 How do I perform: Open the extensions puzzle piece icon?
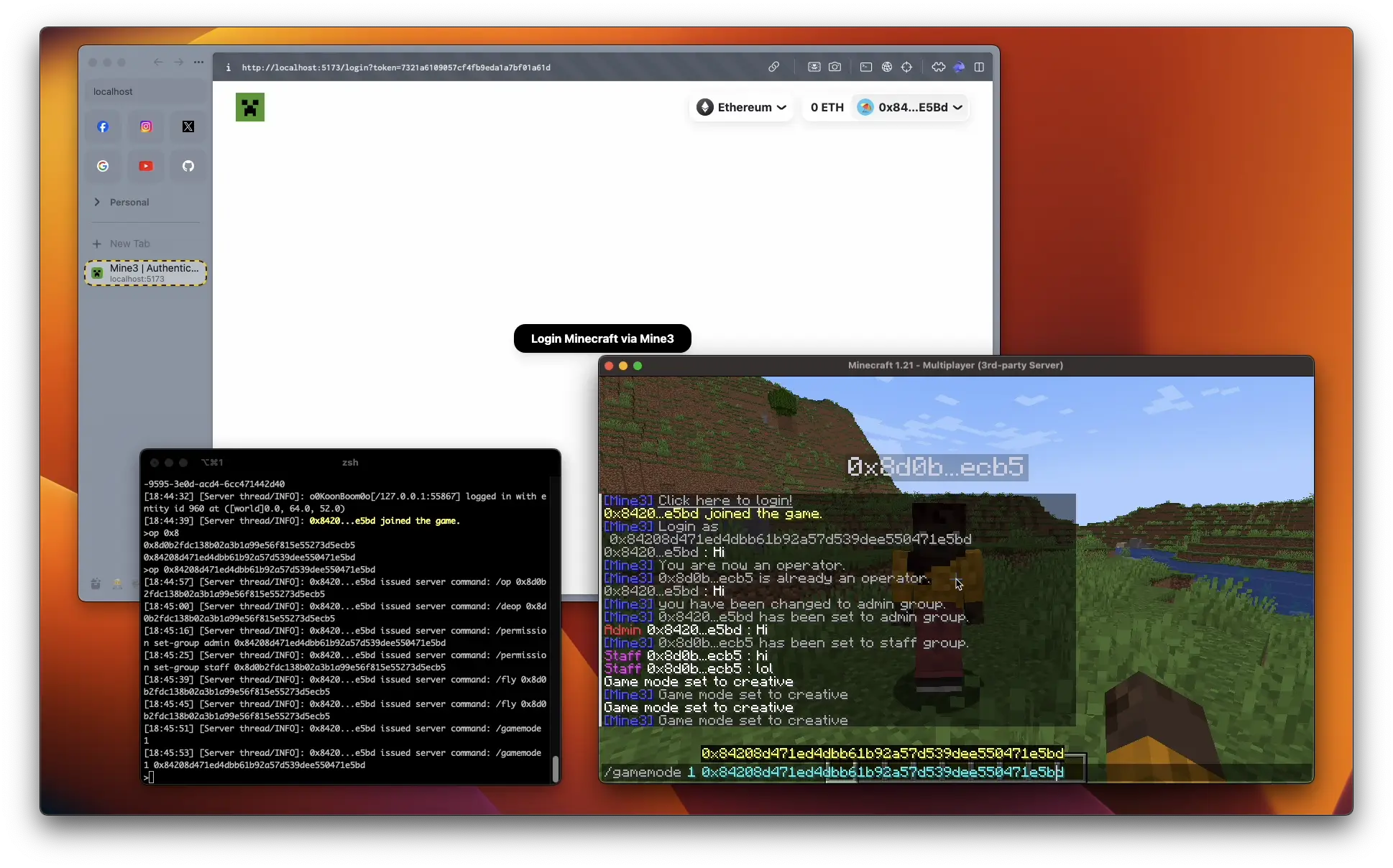pos(939,67)
